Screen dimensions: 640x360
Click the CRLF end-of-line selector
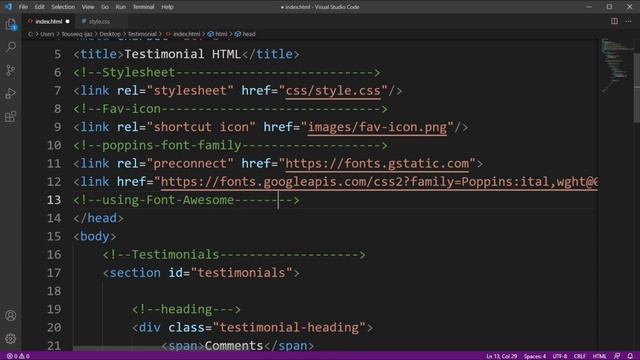(580, 356)
